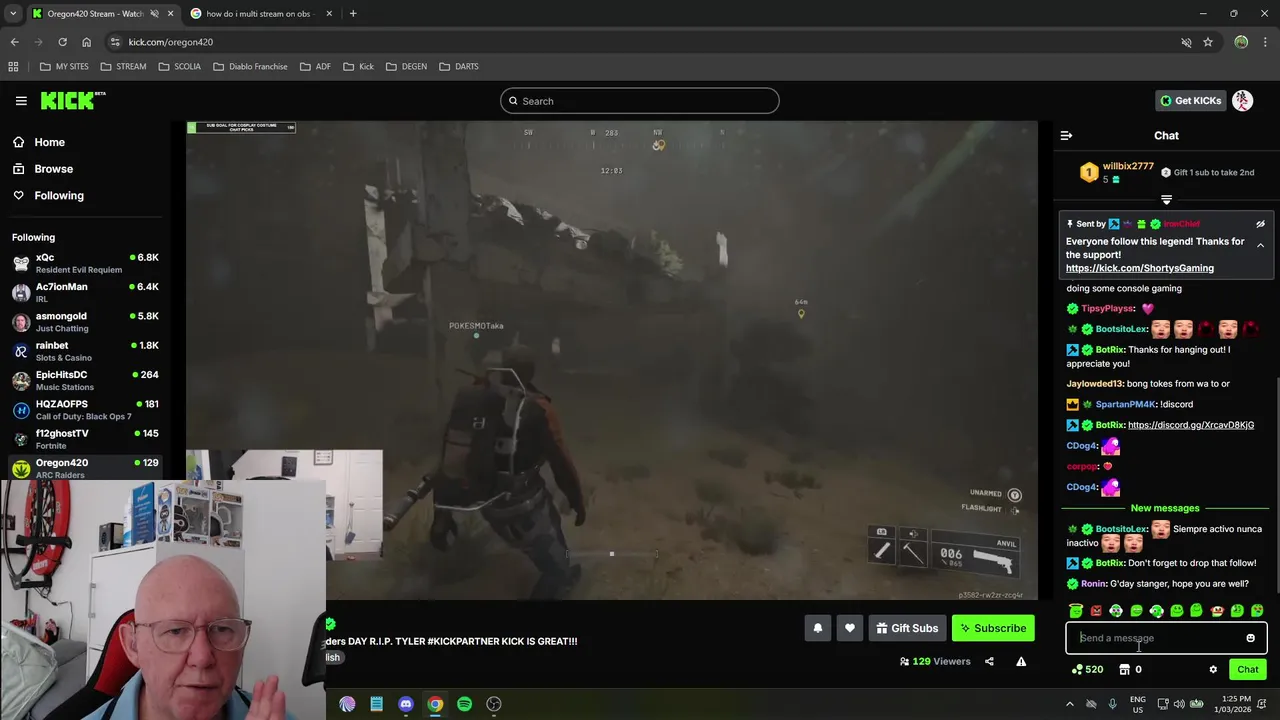Screen dimensions: 1280x720
Task: Collapse the pinned message with chevron
Action: [x=1260, y=245]
